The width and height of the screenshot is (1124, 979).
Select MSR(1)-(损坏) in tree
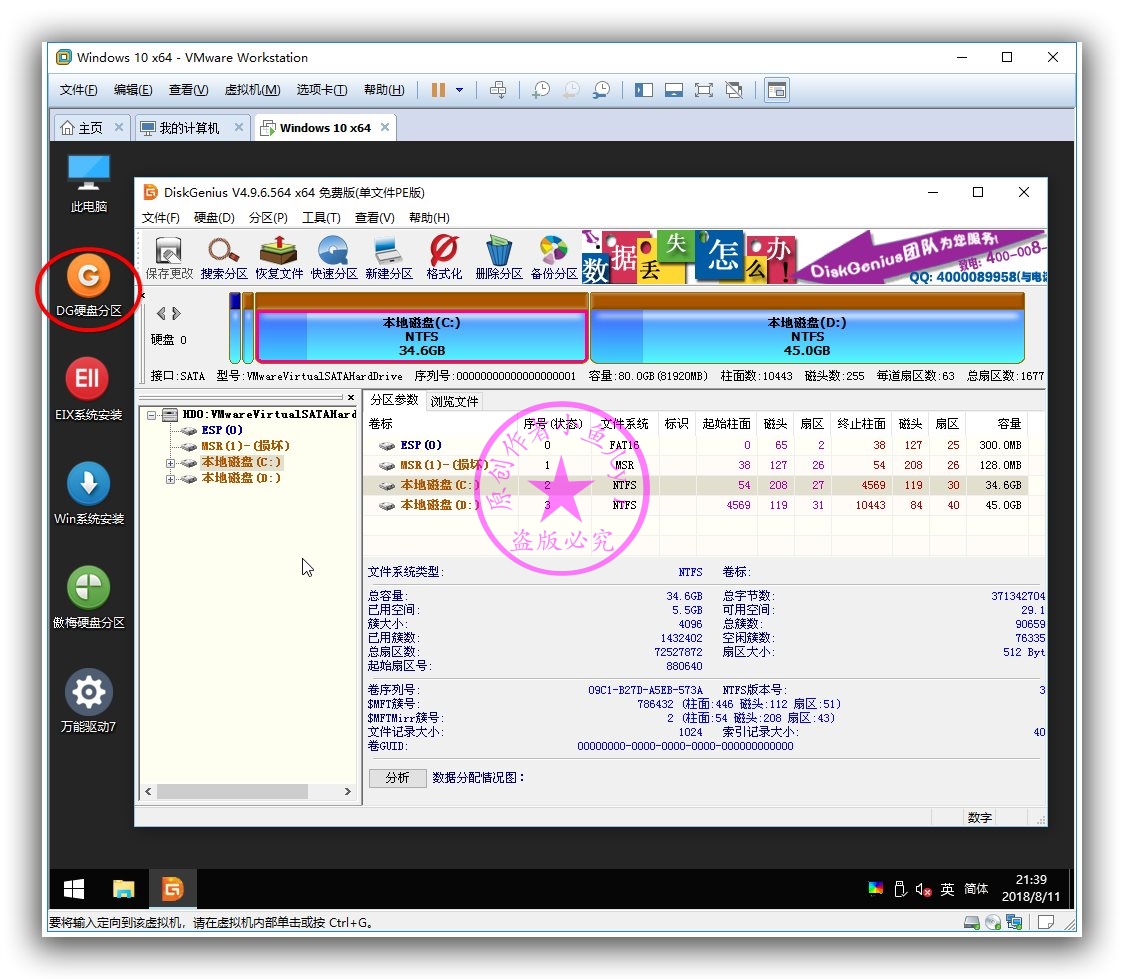click(x=244, y=446)
